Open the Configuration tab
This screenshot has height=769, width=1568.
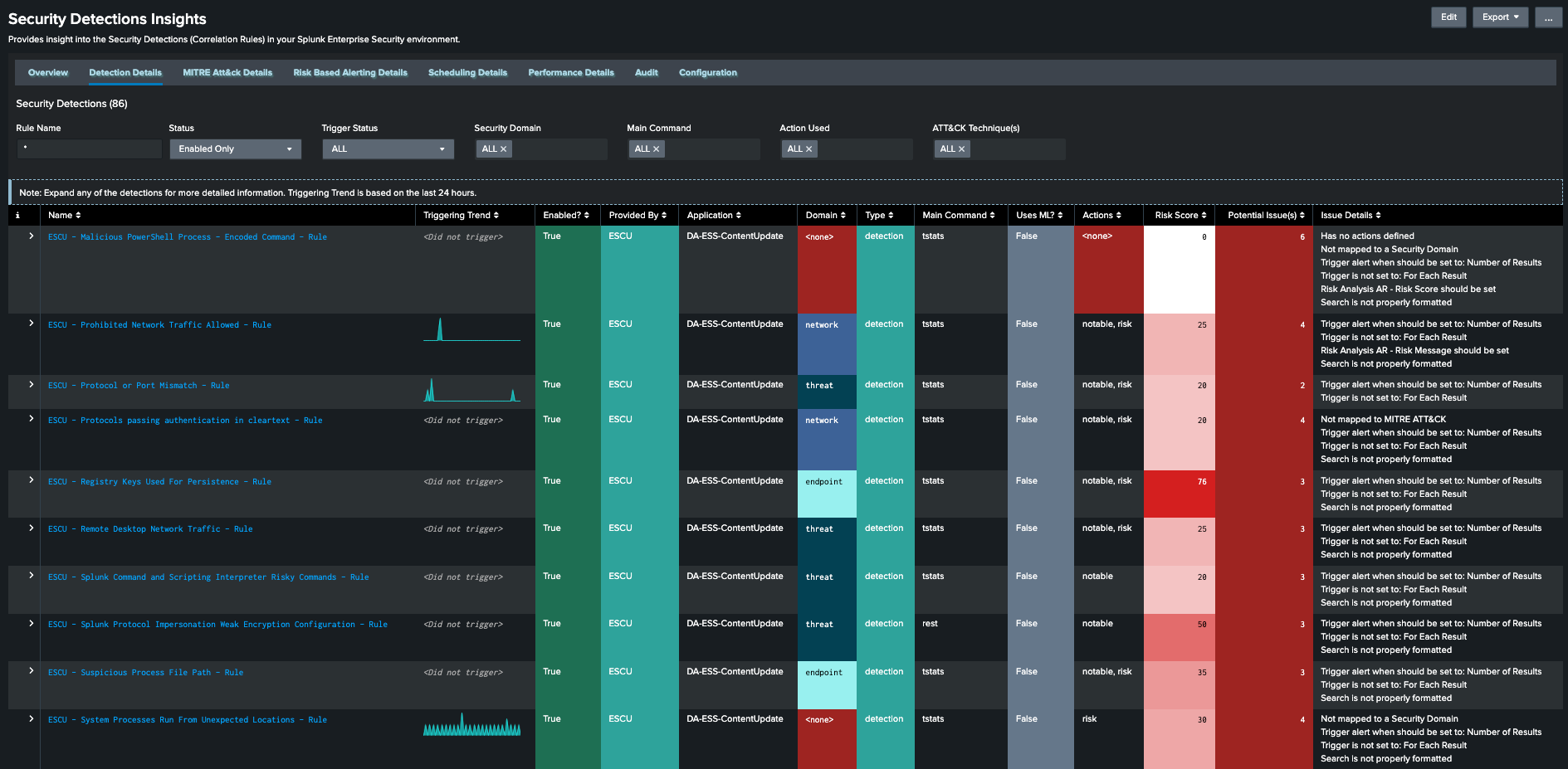tap(708, 73)
